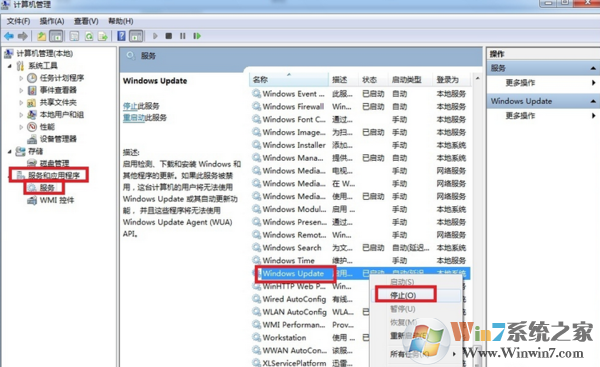
Task: Select WMI 控件 in the tree
Action: pyautogui.click(x=57, y=200)
